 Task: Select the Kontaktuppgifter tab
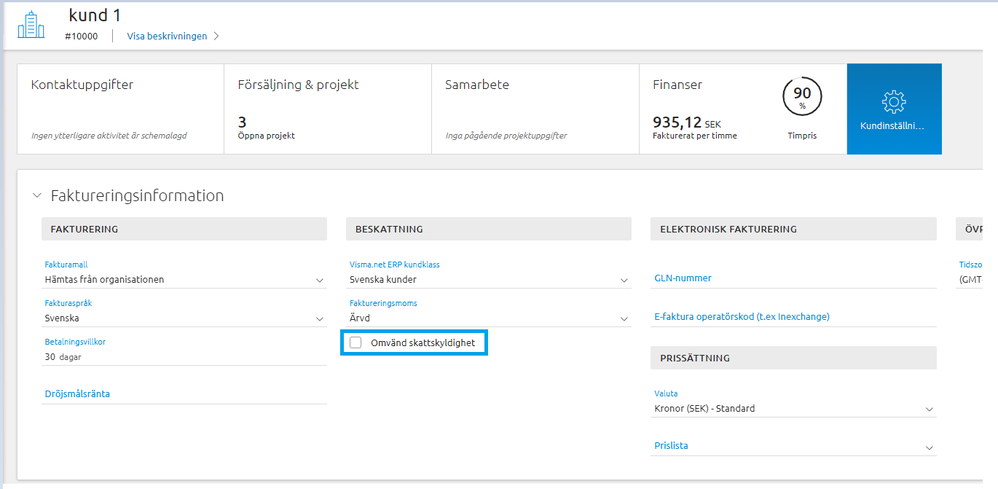pyautogui.click(x=120, y=109)
